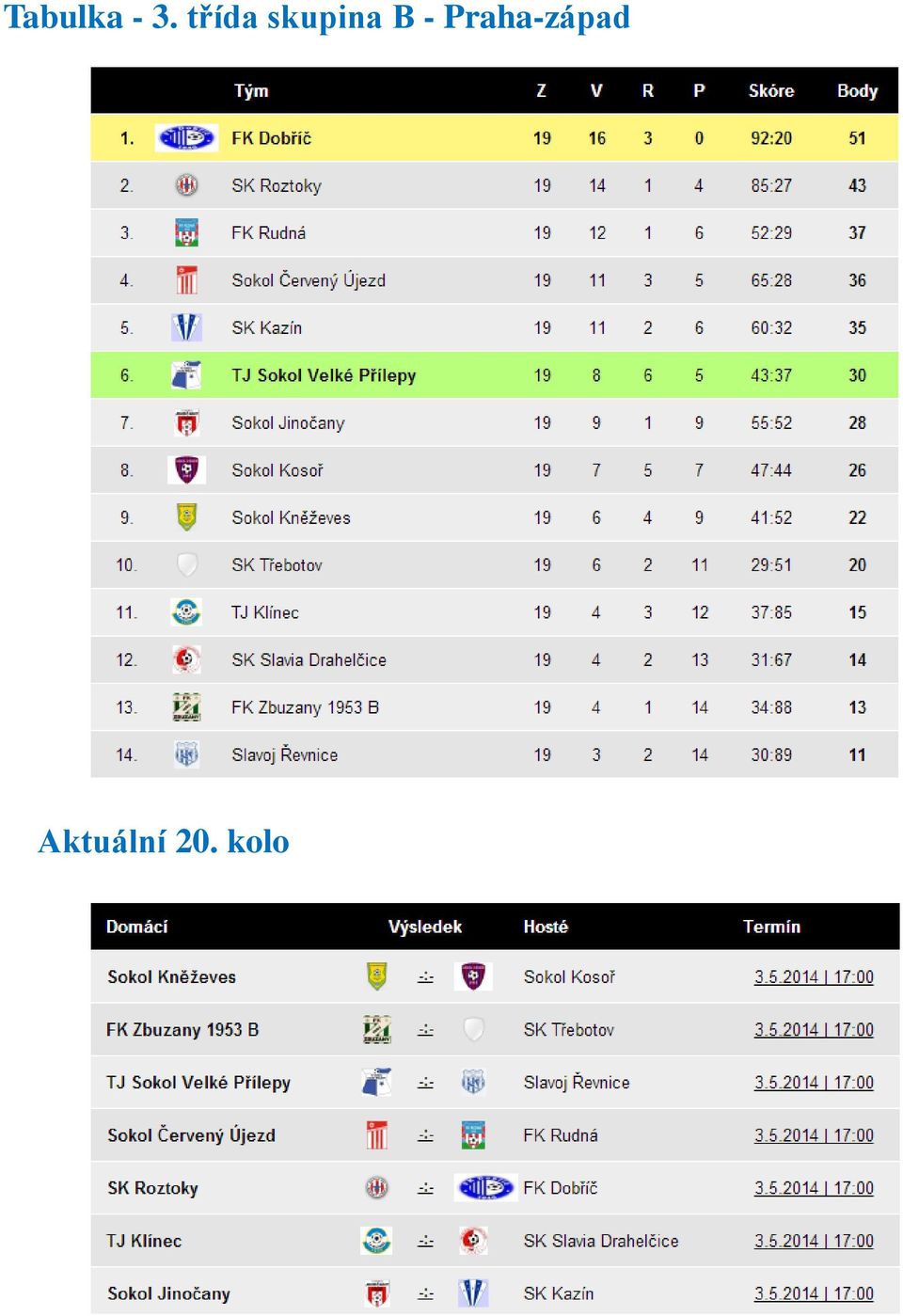This screenshot has height=1316, width=903.
Task: Click the SK Kazín crest in standings
Action: (x=186, y=327)
